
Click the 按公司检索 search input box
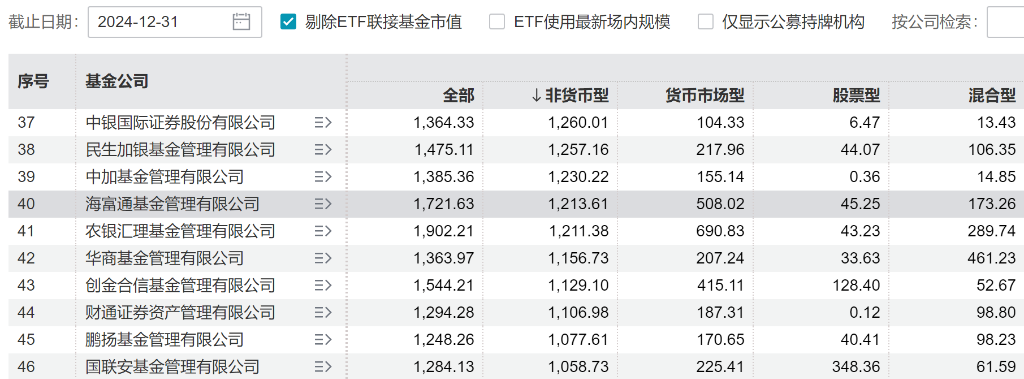point(1006,22)
